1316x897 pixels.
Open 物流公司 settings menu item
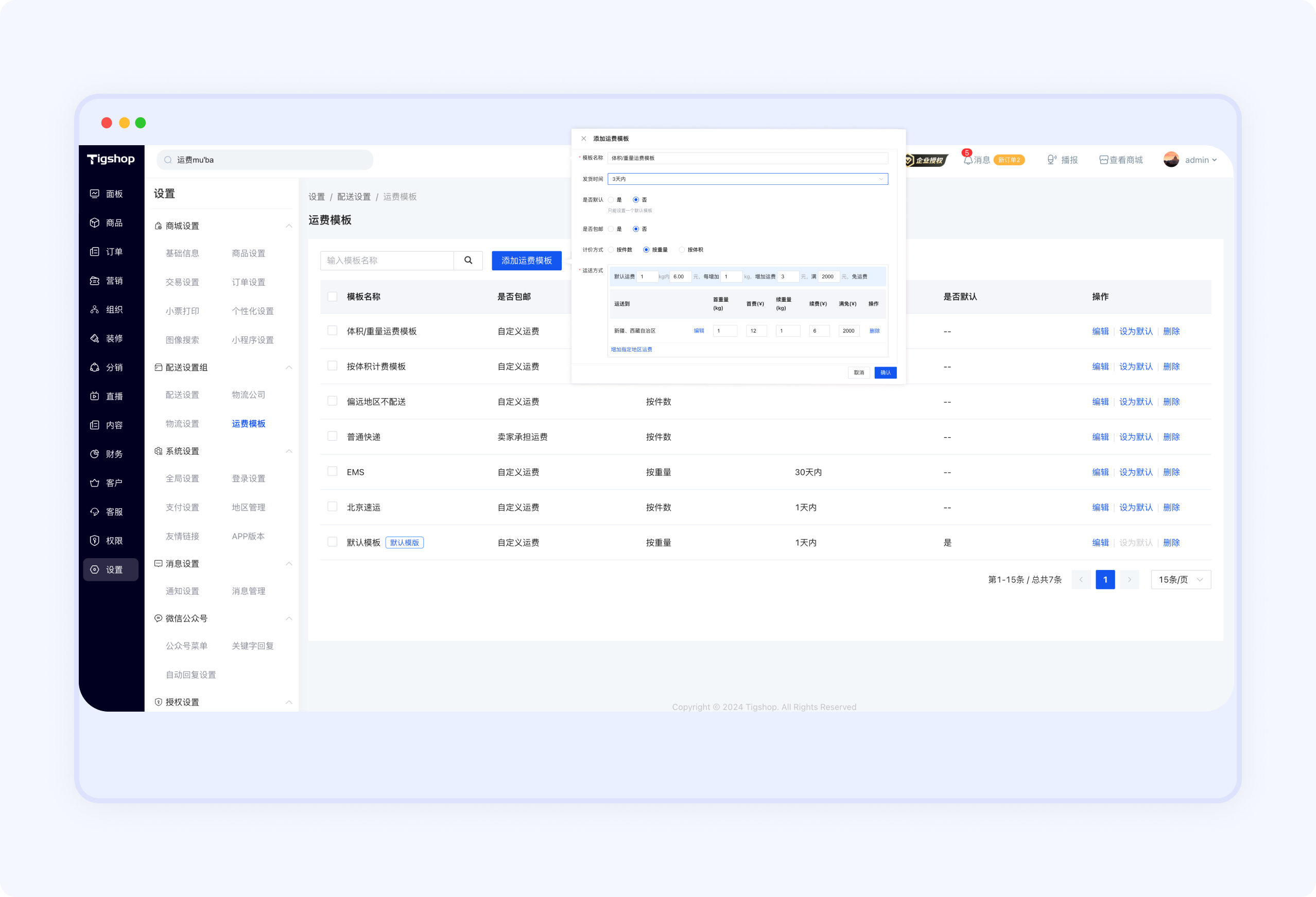click(248, 395)
